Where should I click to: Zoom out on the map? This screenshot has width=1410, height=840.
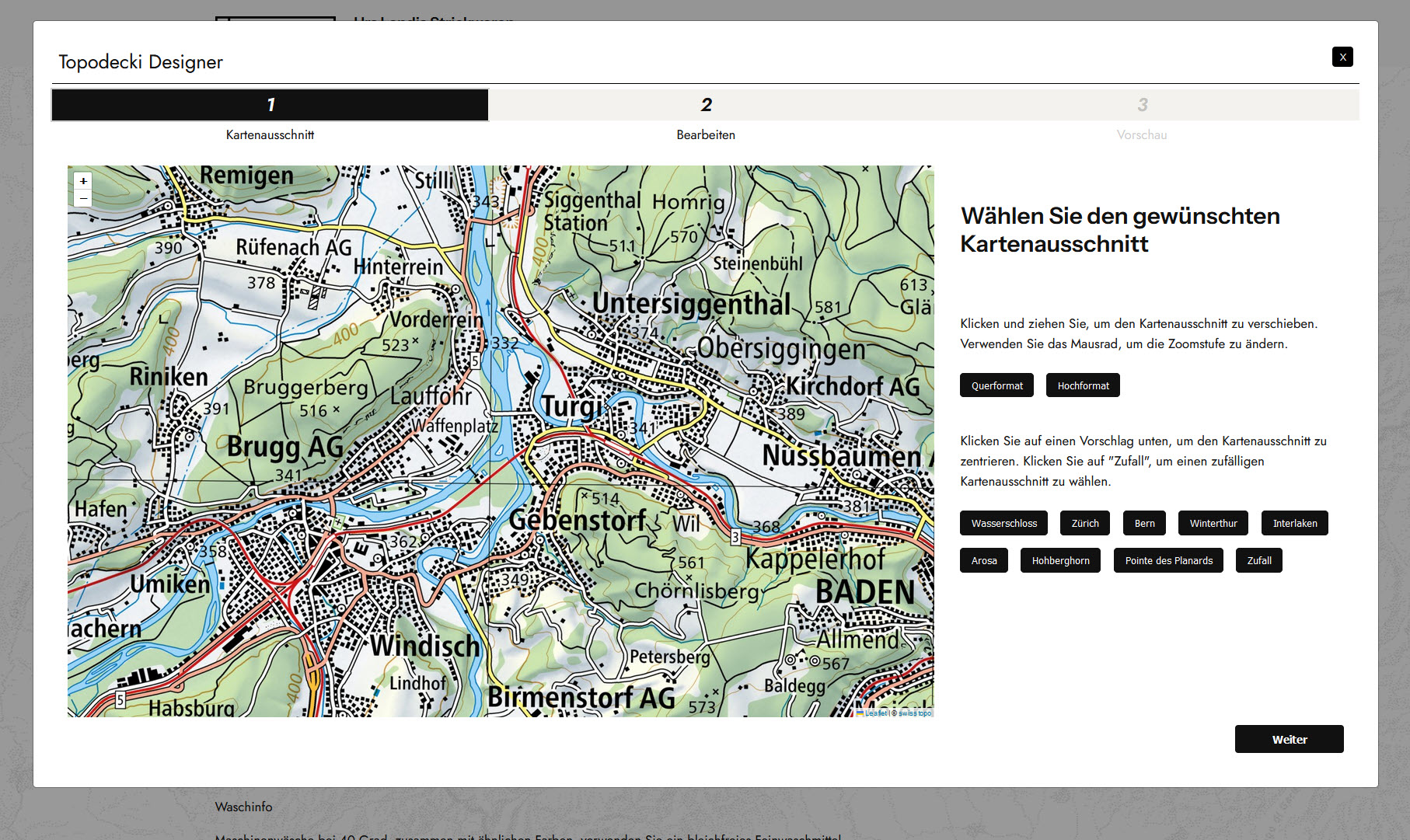(83, 198)
